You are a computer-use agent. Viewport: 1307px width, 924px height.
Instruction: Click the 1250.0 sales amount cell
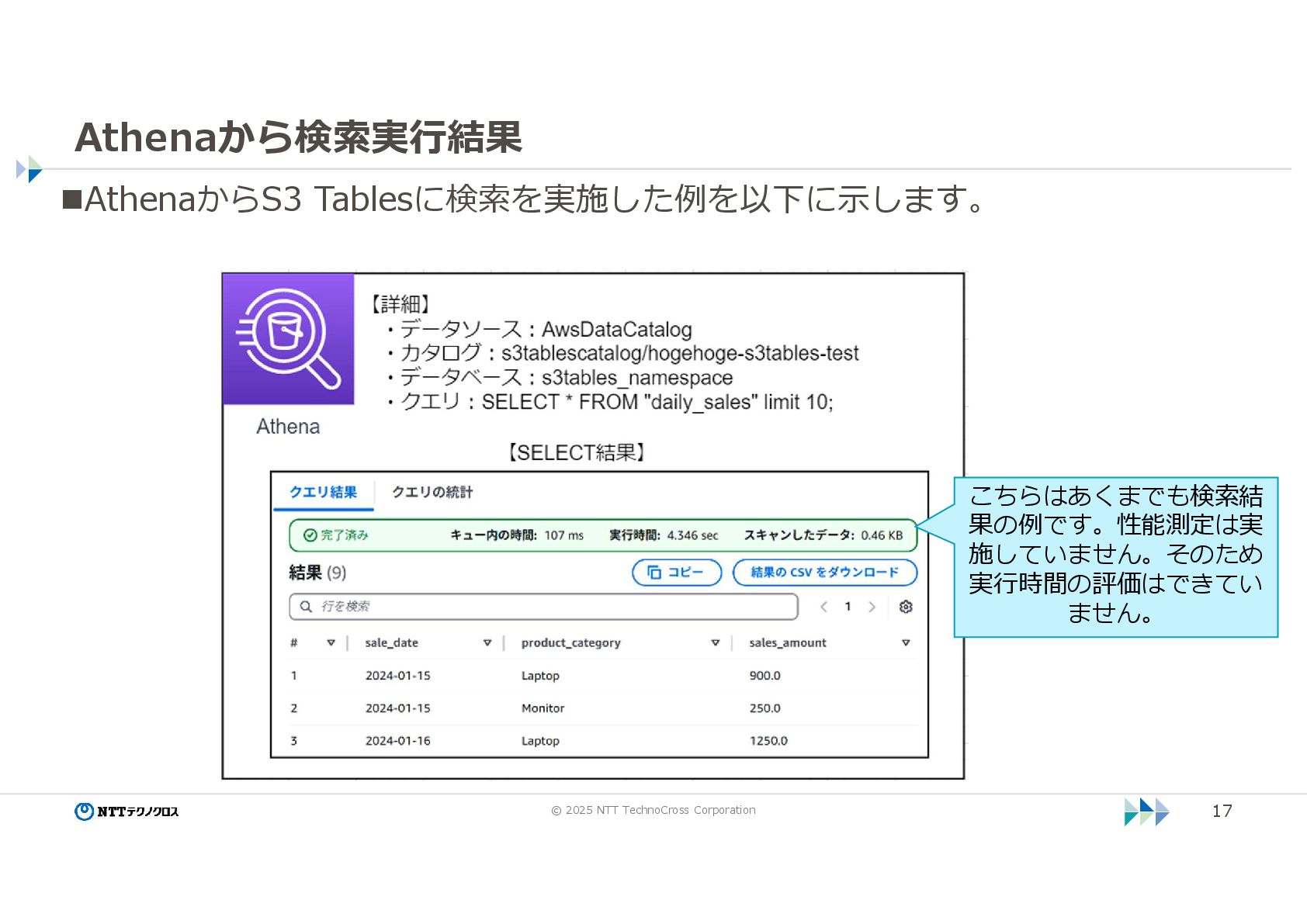(x=768, y=741)
